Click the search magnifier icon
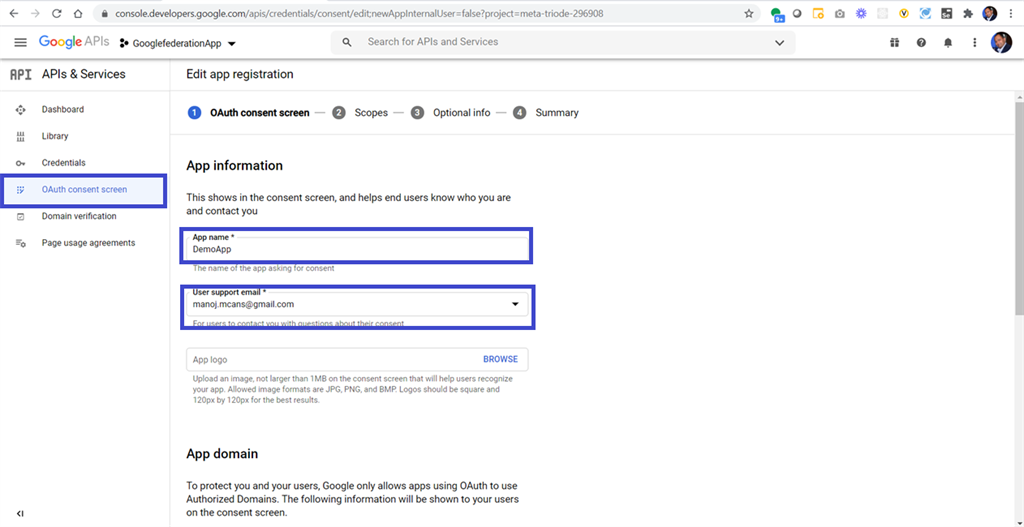 pos(347,42)
